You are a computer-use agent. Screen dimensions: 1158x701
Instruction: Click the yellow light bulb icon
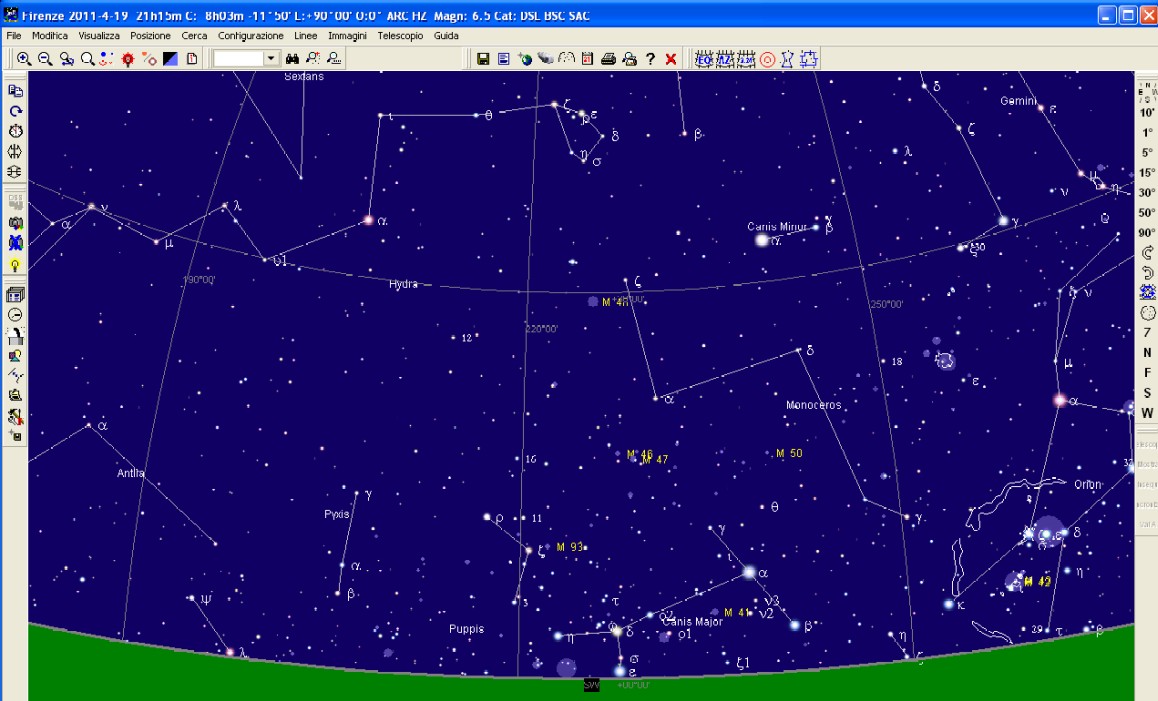(15, 264)
